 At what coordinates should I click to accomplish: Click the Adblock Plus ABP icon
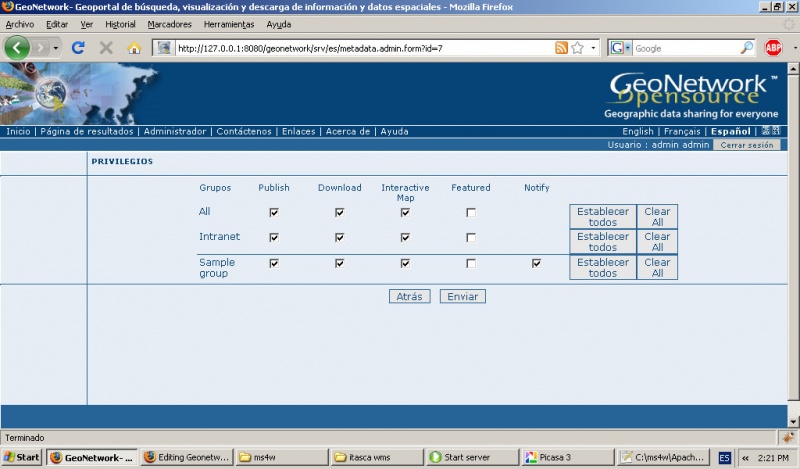[773, 47]
